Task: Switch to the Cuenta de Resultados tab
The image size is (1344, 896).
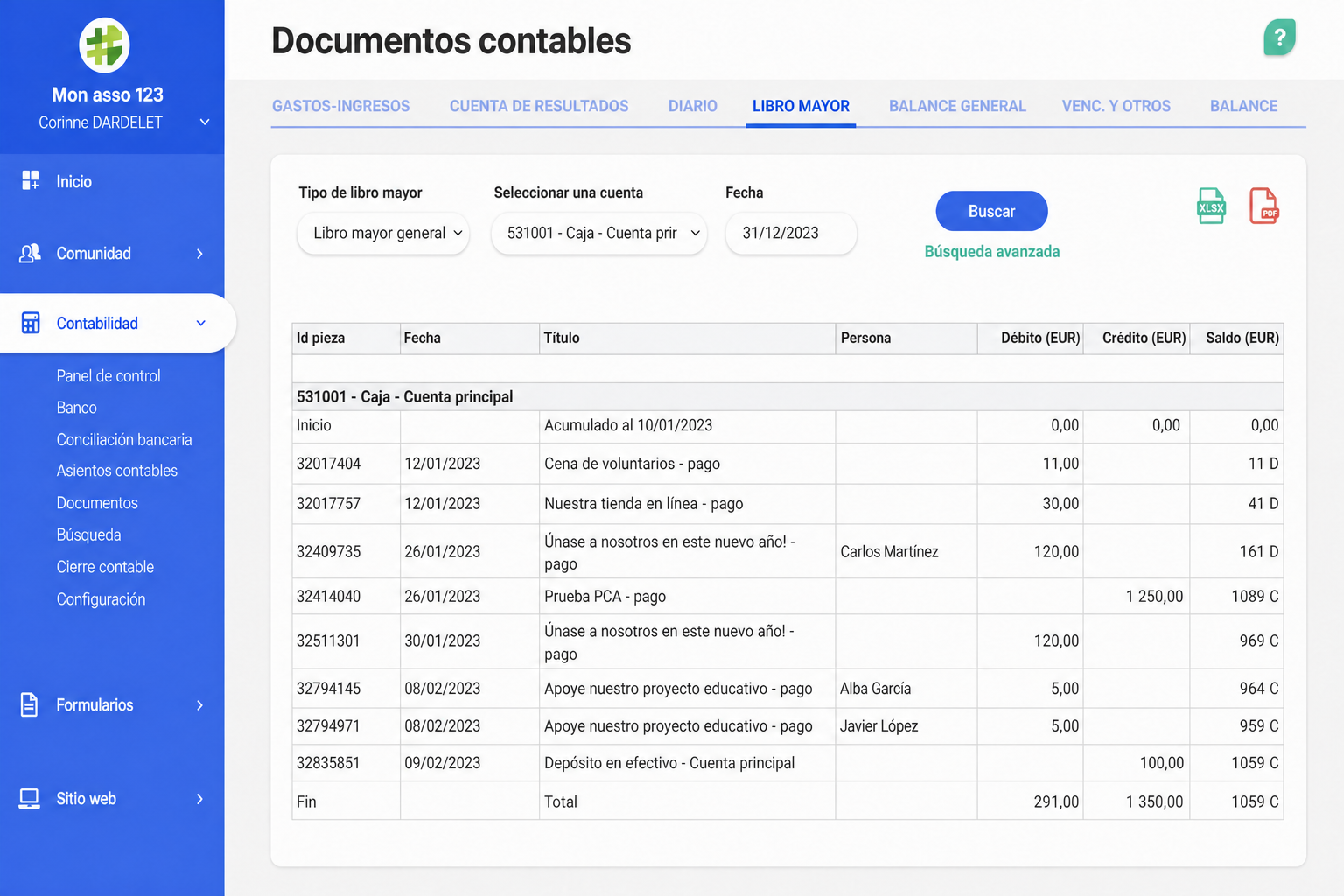Action: [539, 106]
